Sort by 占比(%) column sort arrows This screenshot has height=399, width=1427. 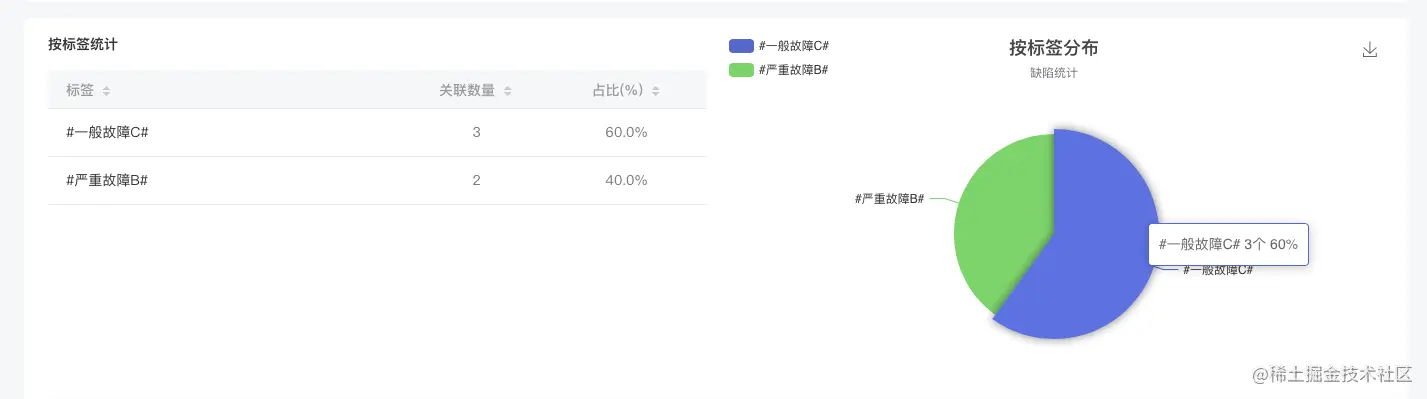655,91
